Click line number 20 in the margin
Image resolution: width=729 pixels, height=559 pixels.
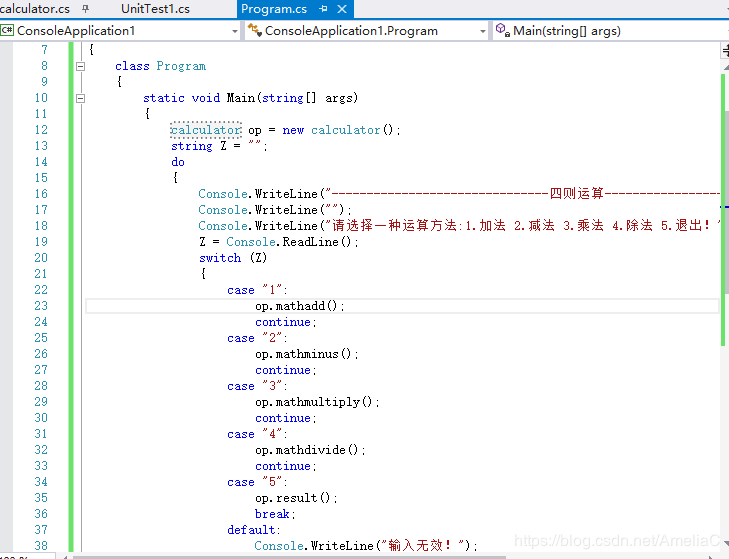point(41,258)
